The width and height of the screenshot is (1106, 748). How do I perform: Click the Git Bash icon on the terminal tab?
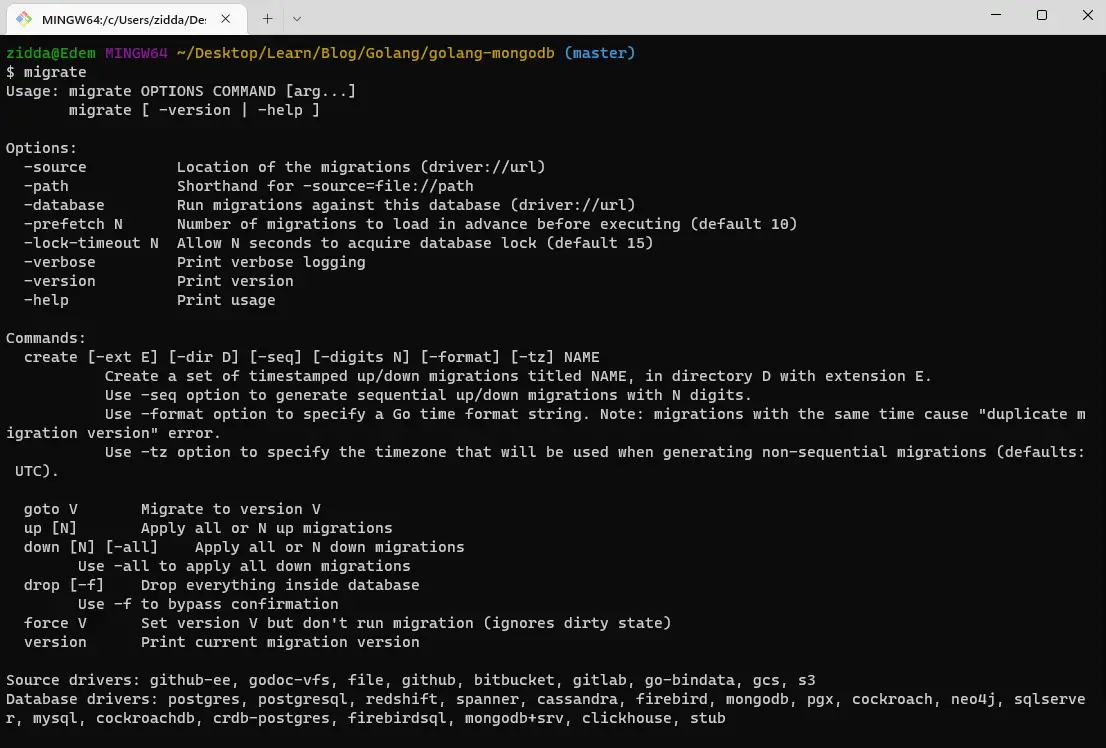coord(23,18)
